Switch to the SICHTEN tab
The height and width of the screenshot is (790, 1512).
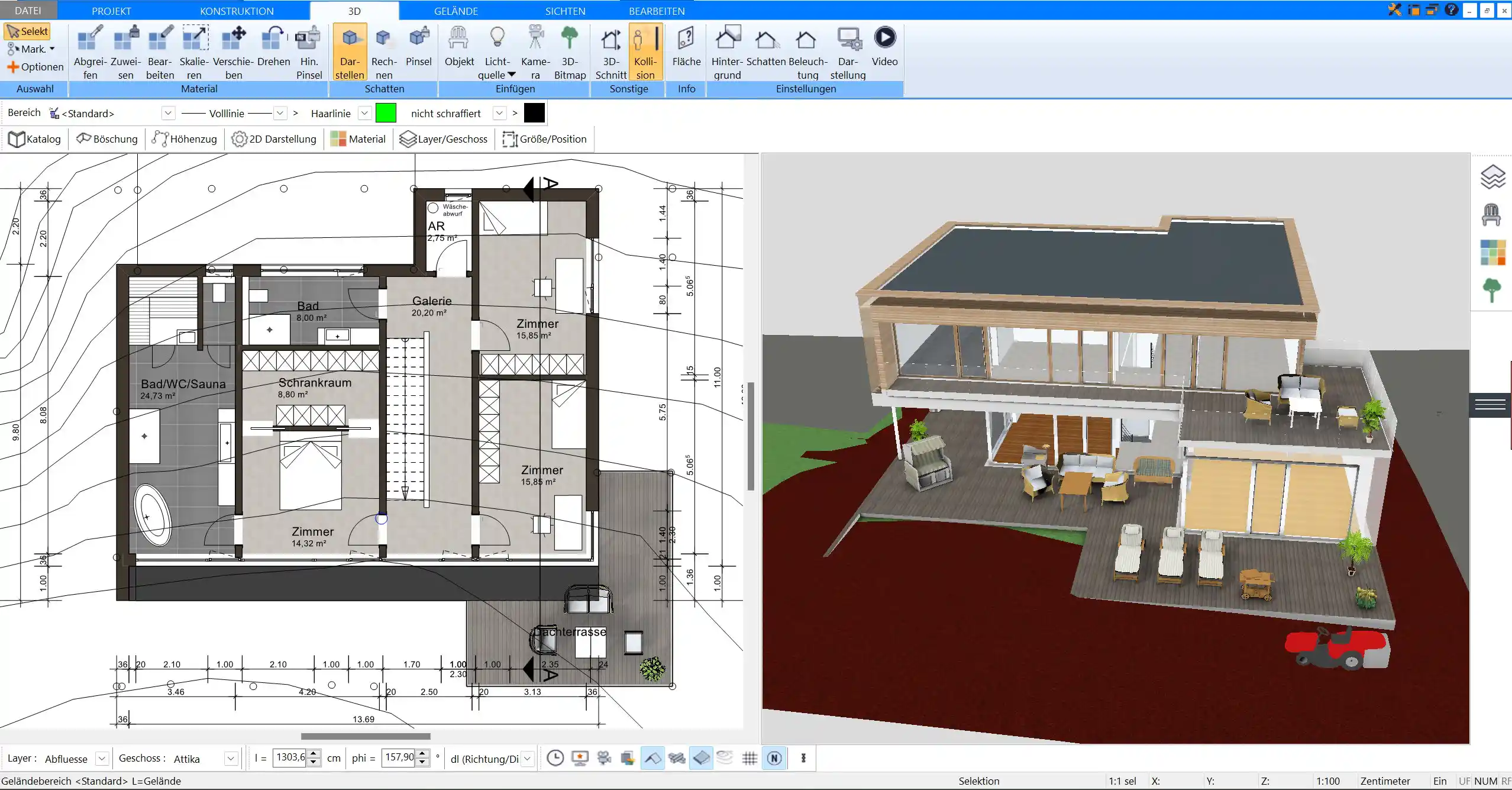click(x=565, y=11)
